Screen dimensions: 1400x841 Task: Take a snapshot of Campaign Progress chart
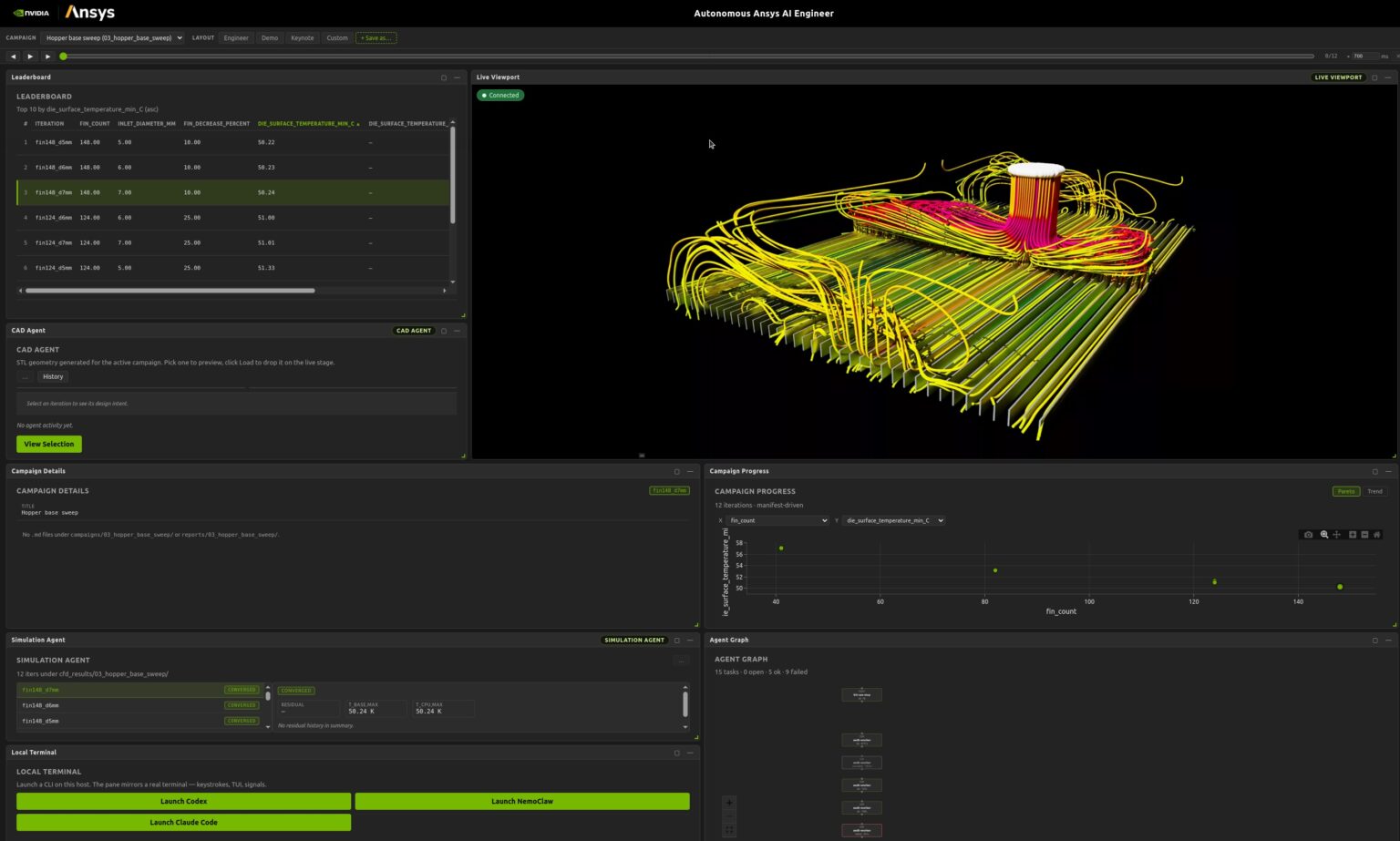1308,535
